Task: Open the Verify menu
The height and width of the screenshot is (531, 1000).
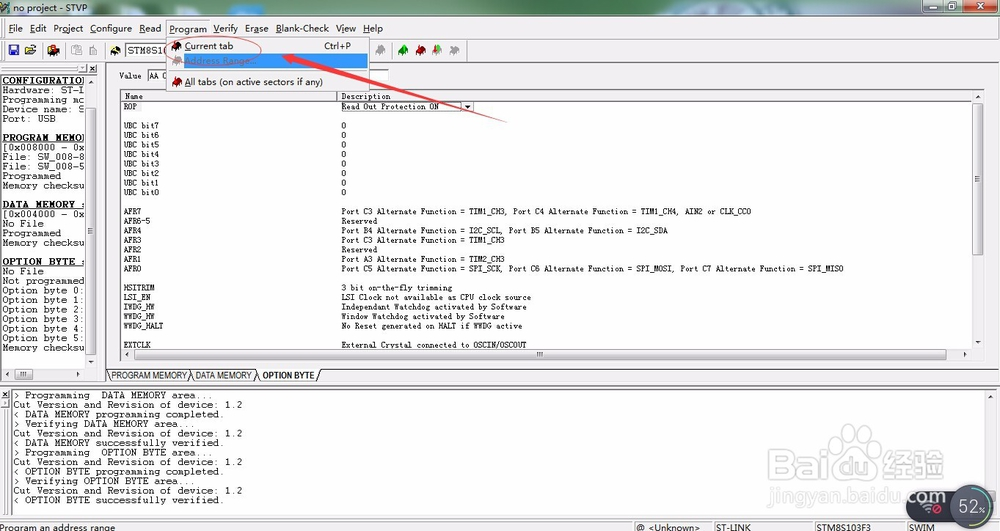Action: 225,29
